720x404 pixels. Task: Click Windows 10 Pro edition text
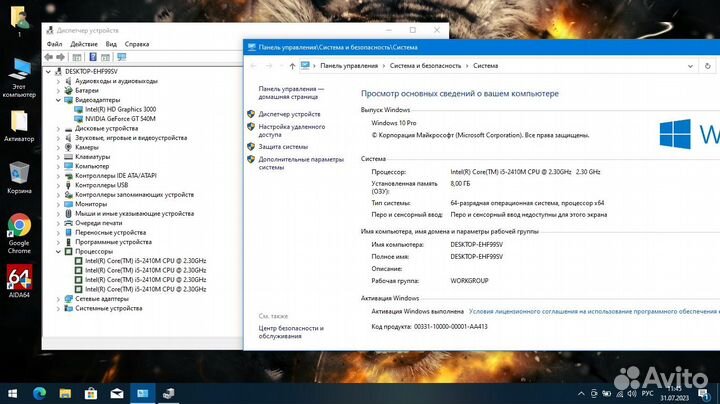pos(394,123)
